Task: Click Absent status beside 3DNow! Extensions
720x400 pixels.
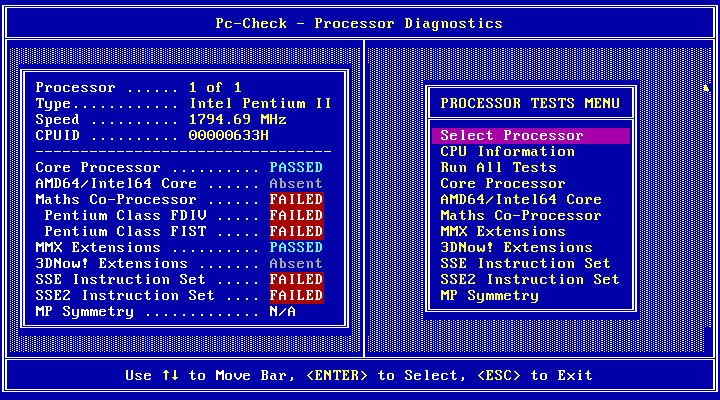Action: point(296,264)
